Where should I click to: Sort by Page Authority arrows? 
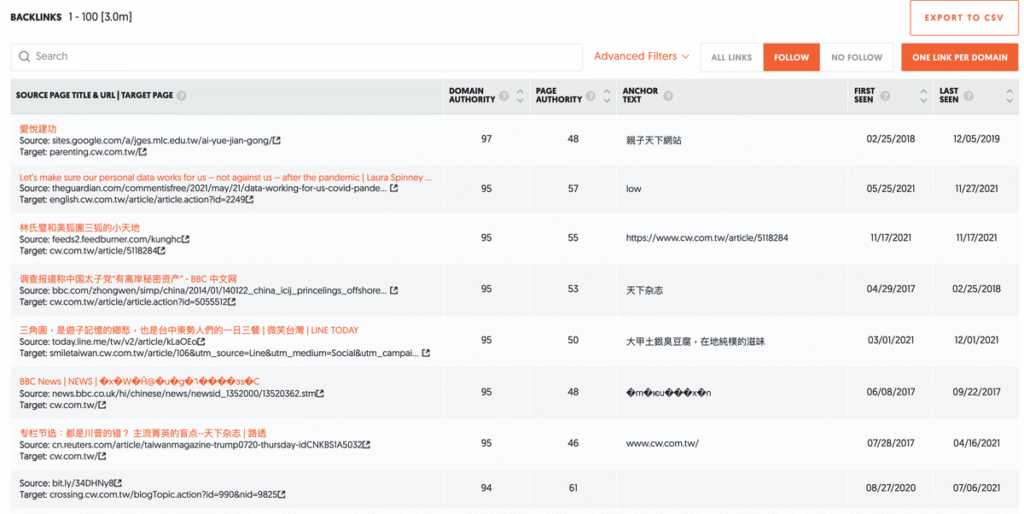[x=607, y=96]
